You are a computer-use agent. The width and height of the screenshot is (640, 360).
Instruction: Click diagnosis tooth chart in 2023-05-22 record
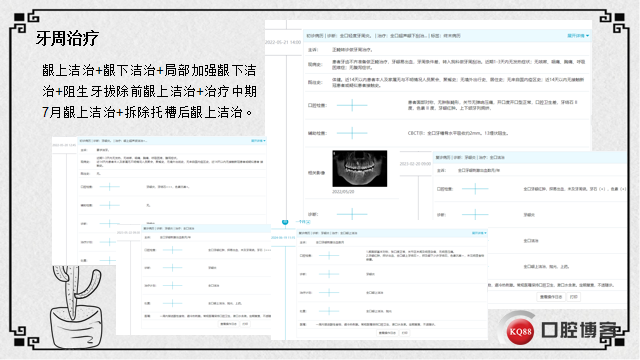click(172, 267)
